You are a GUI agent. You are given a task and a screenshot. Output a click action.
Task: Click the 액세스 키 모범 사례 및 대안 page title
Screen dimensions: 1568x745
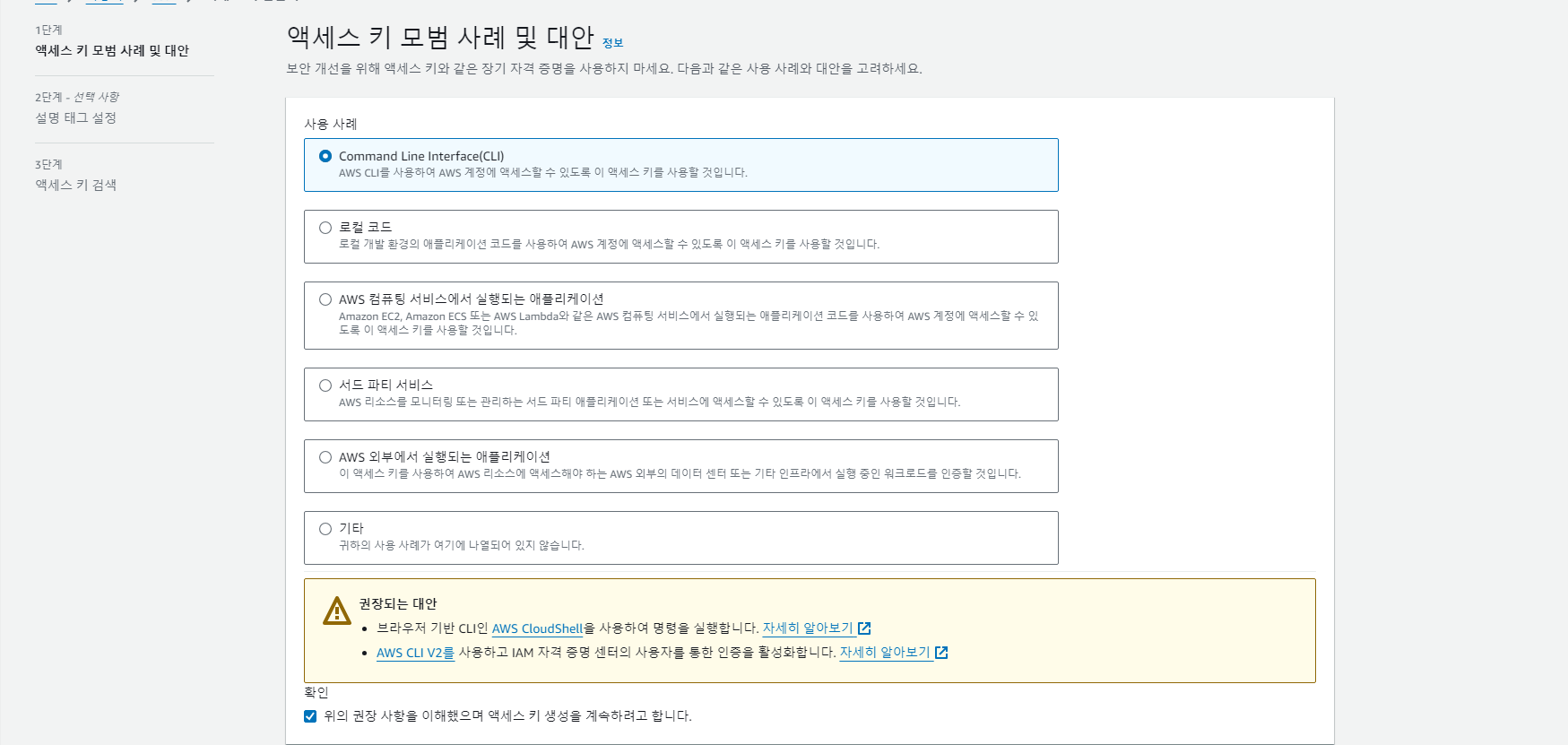(x=440, y=38)
